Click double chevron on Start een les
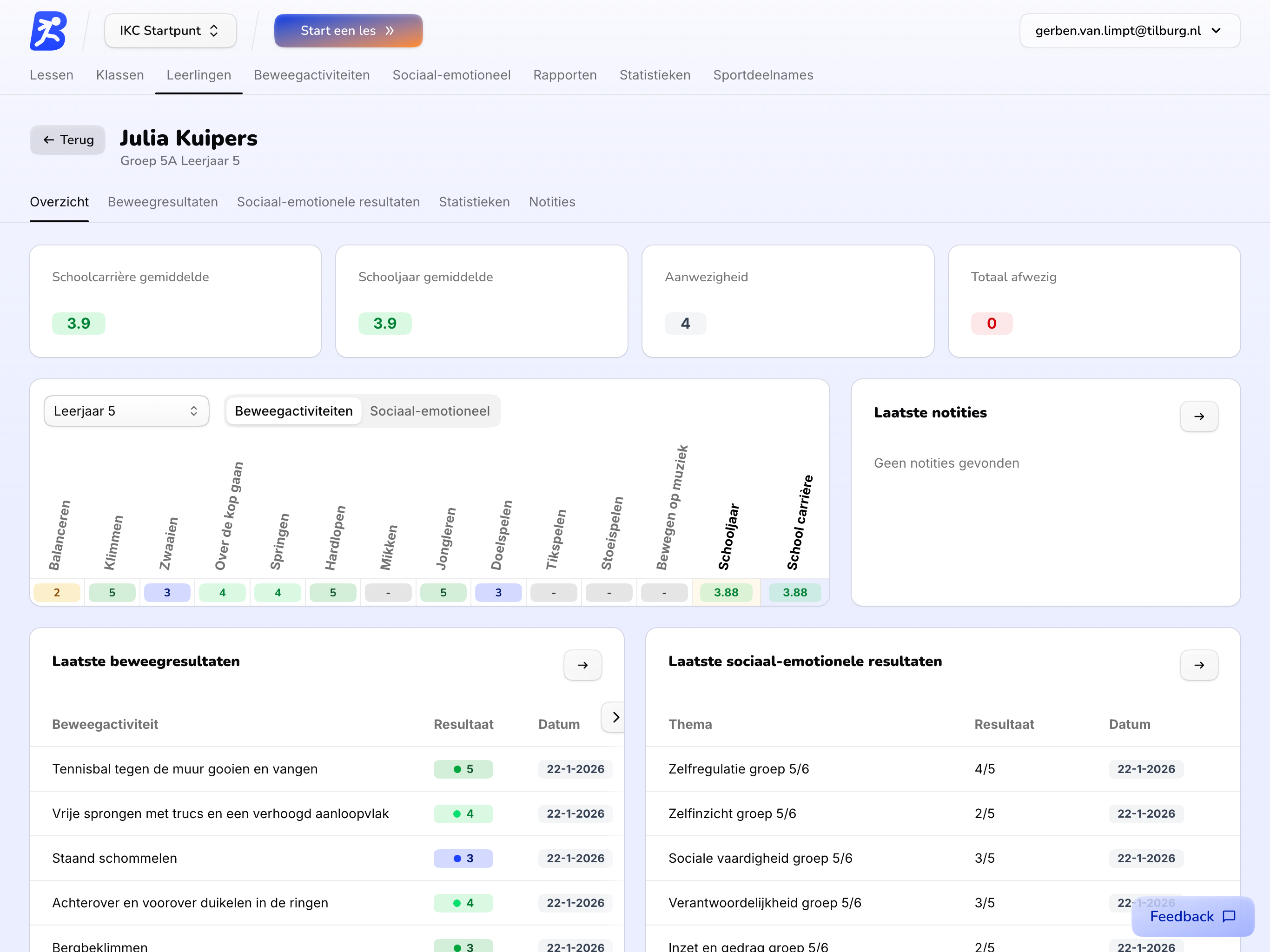Screen dimensions: 1270x952 tap(390, 31)
